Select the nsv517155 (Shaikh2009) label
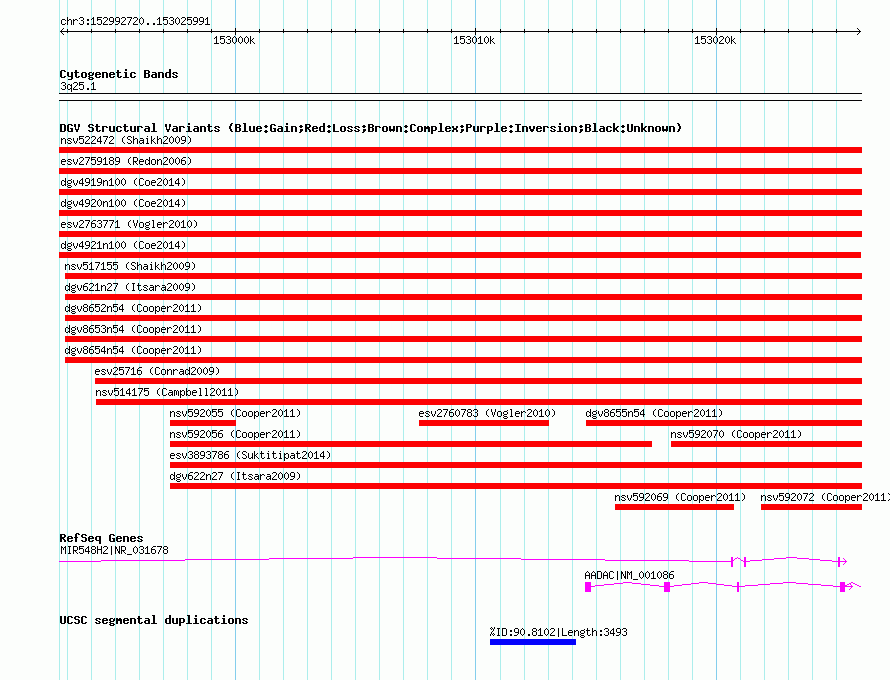The width and height of the screenshot is (890, 680). coord(130,266)
